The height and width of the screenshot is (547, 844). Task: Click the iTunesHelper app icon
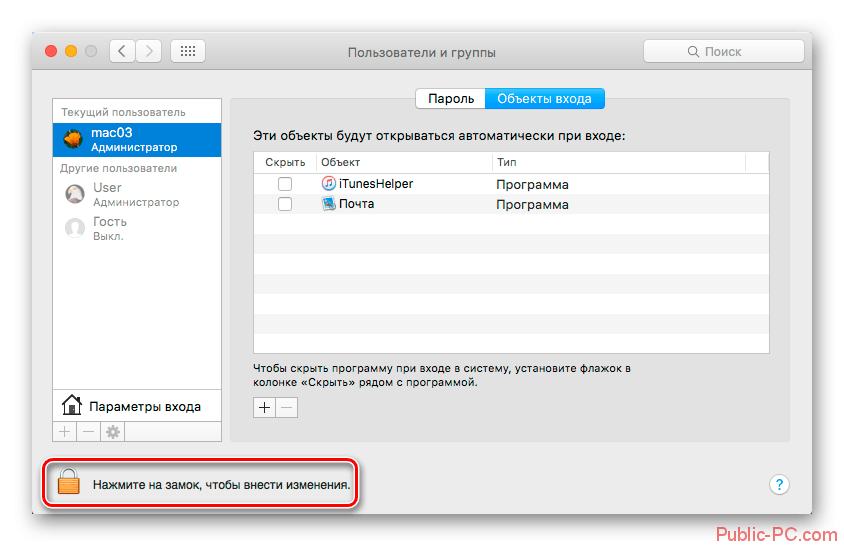click(329, 184)
